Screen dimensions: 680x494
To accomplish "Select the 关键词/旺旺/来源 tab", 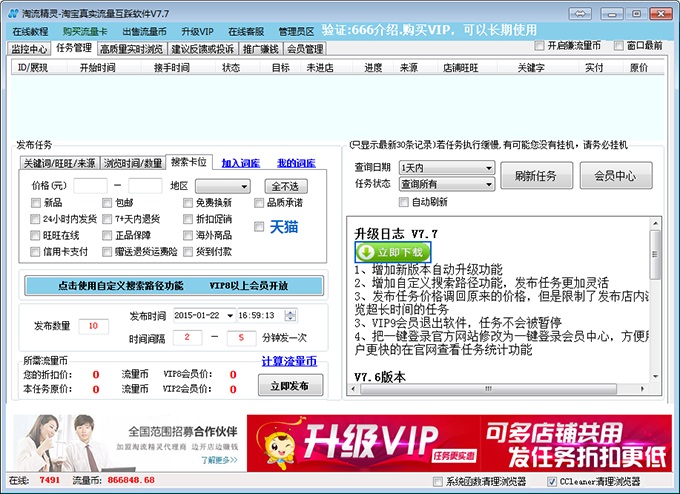I will tap(59, 163).
